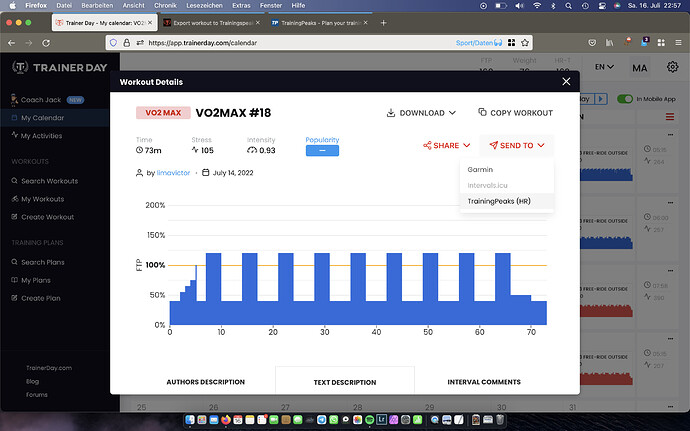Screen dimensions: 690x431
Task: Click the extensions grid icon in toolbar
Action: tap(661, 43)
